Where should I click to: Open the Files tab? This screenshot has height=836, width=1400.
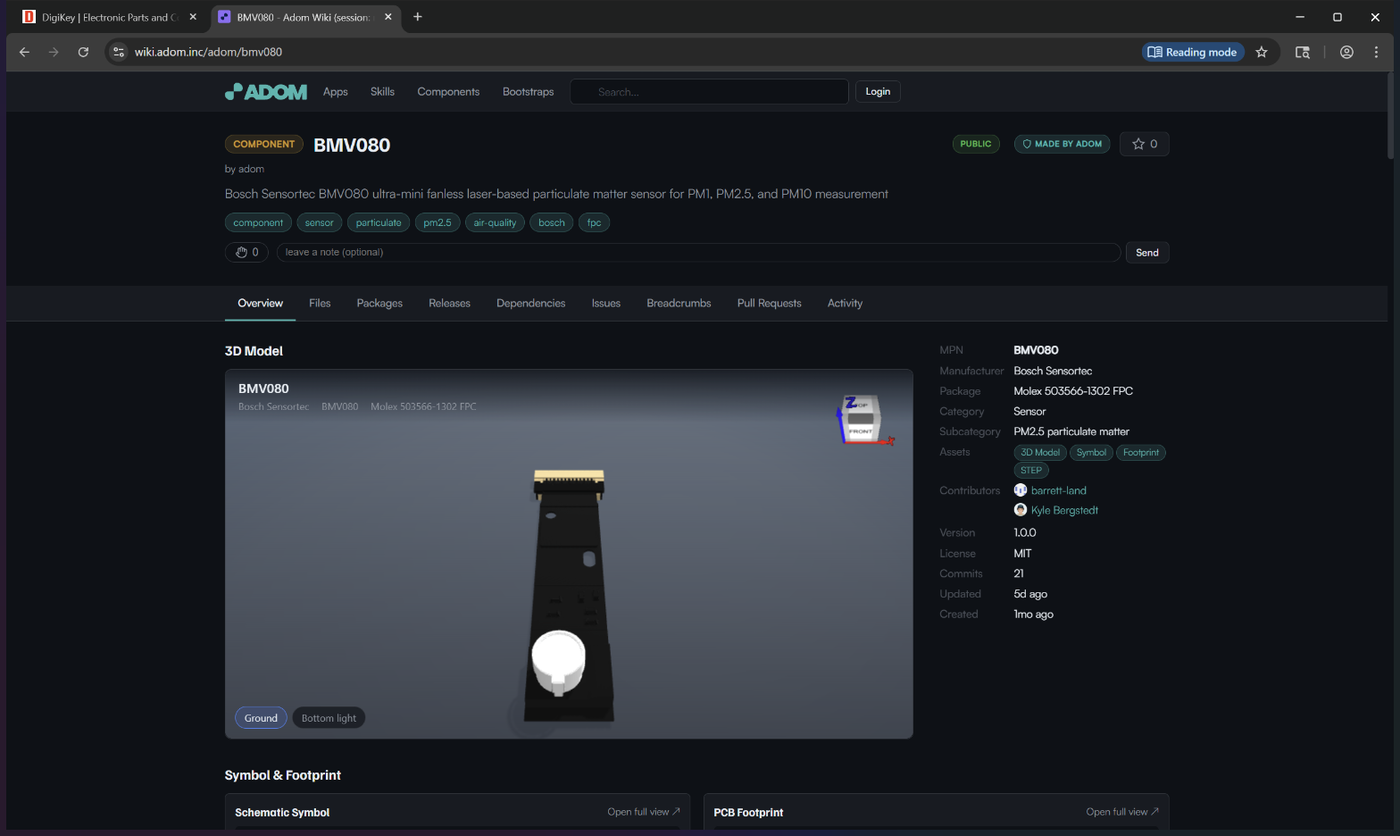(320, 303)
